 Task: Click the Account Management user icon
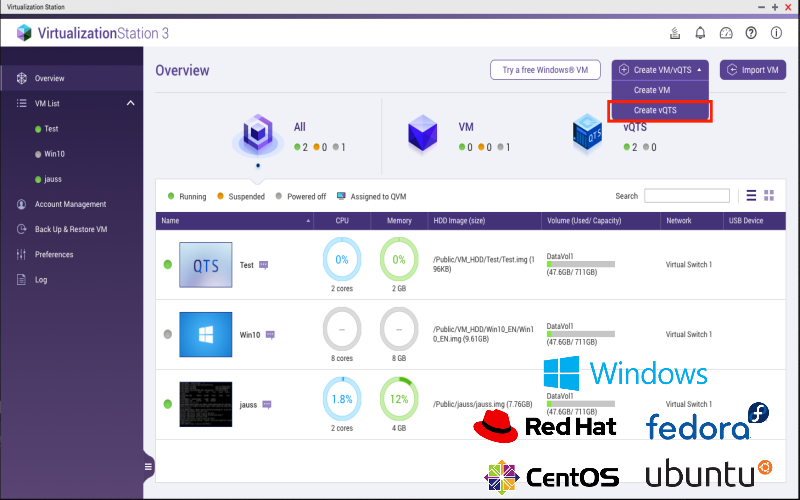[21, 204]
